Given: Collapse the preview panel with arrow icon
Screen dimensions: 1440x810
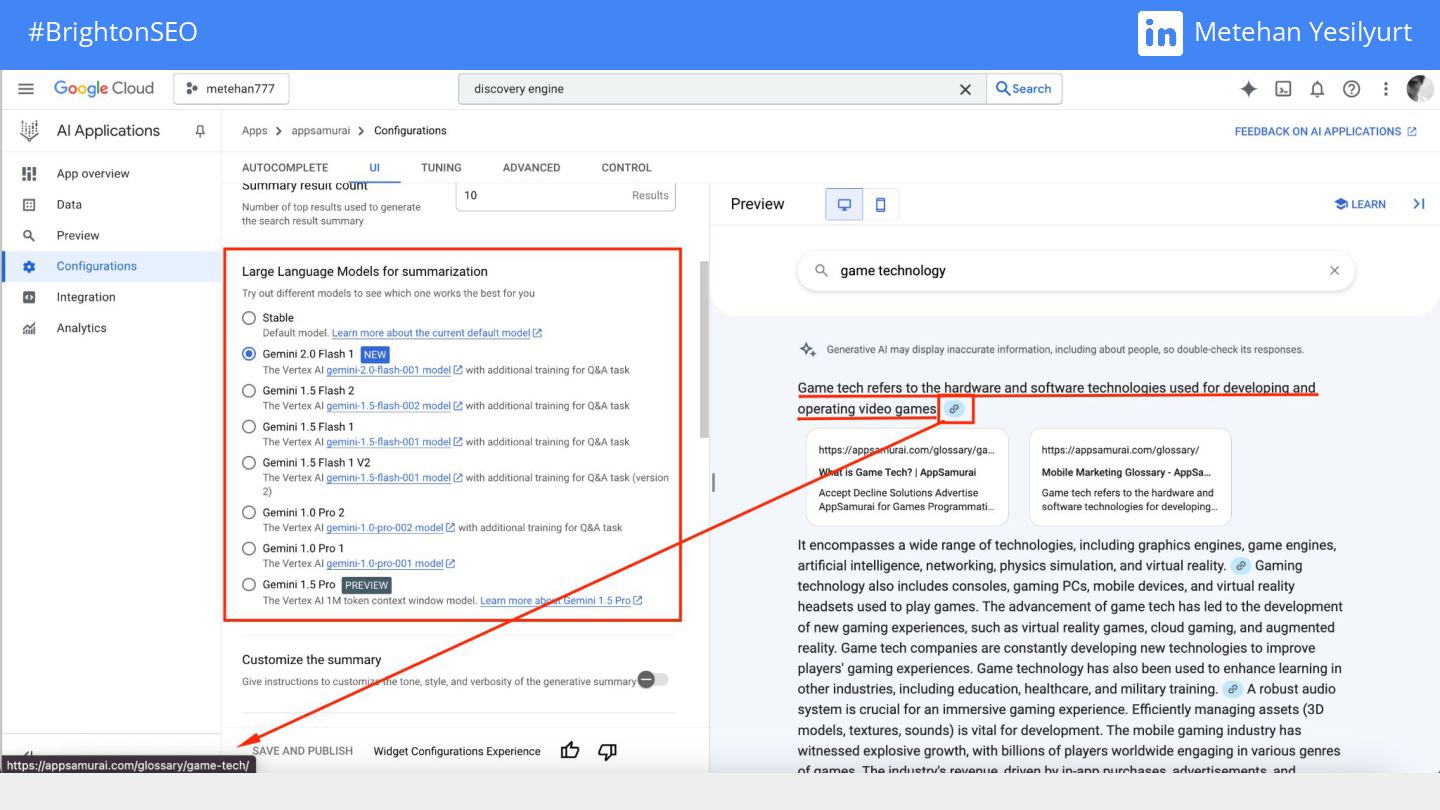Looking at the screenshot, I should pyautogui.click(x=1418, y=204).
